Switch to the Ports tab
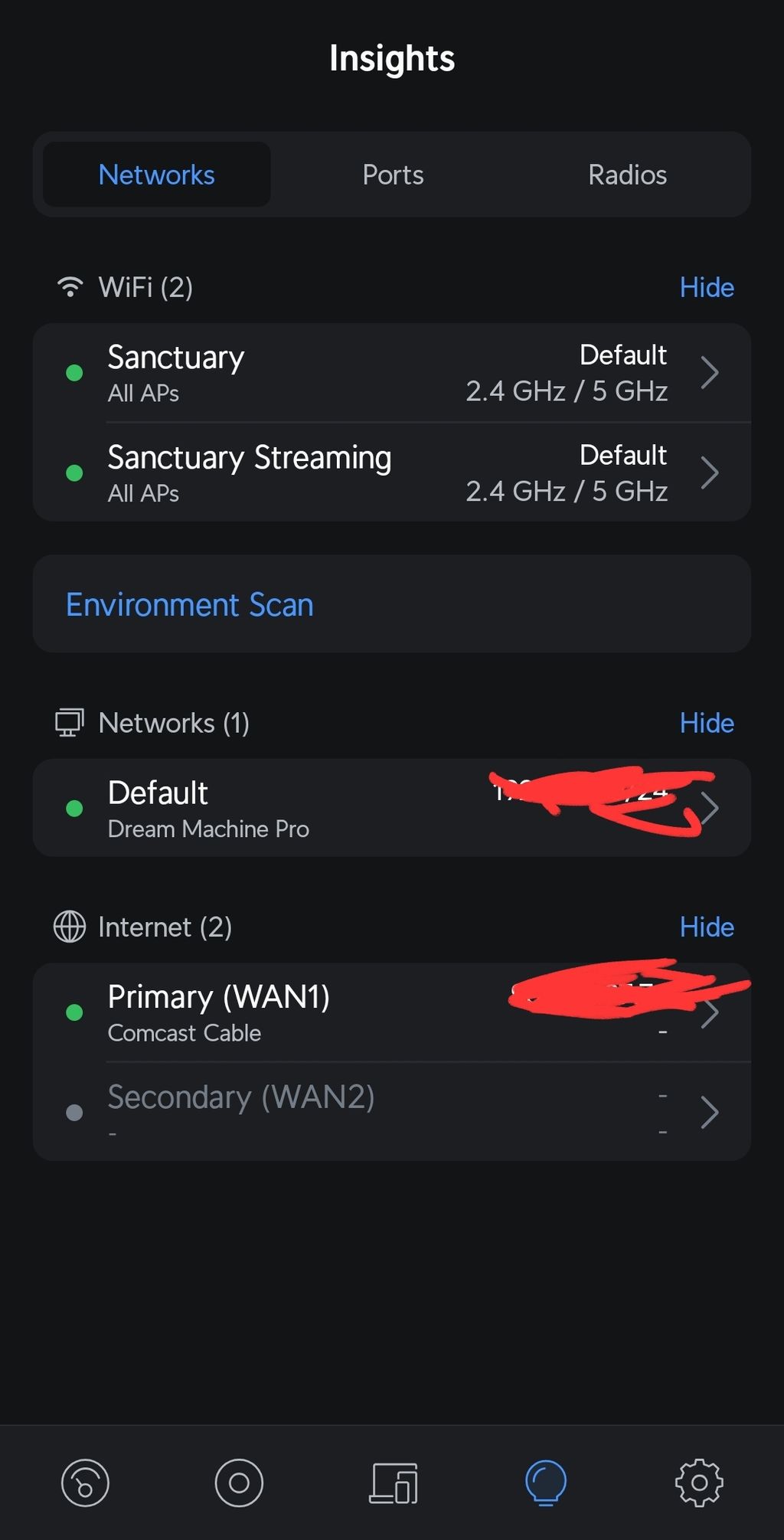The width and height of the screenshot is (784, 1540). (x=393, y=175)
